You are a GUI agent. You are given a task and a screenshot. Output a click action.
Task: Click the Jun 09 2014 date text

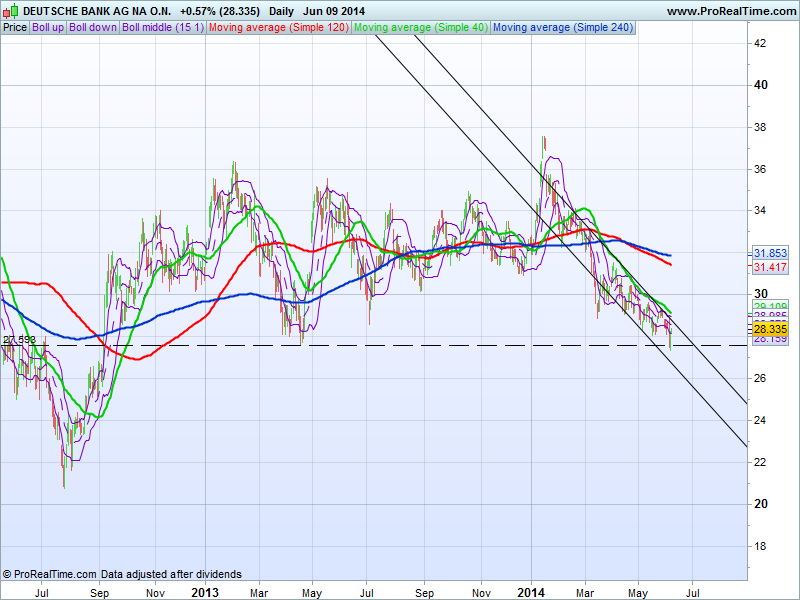tap(334, 11)
